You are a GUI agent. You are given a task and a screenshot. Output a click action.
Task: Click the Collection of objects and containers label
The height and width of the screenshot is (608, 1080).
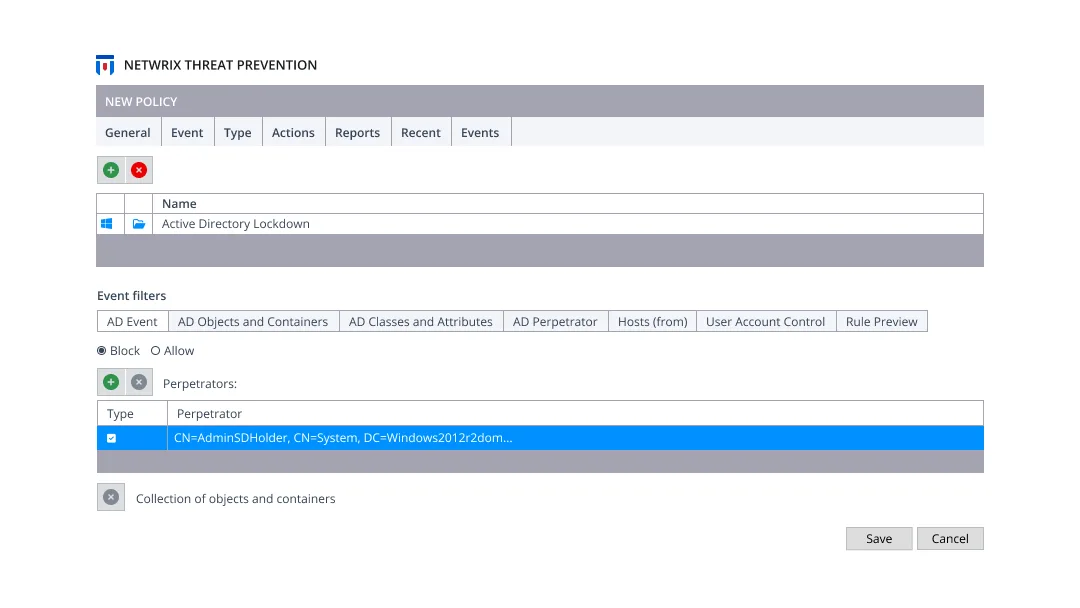236,499
